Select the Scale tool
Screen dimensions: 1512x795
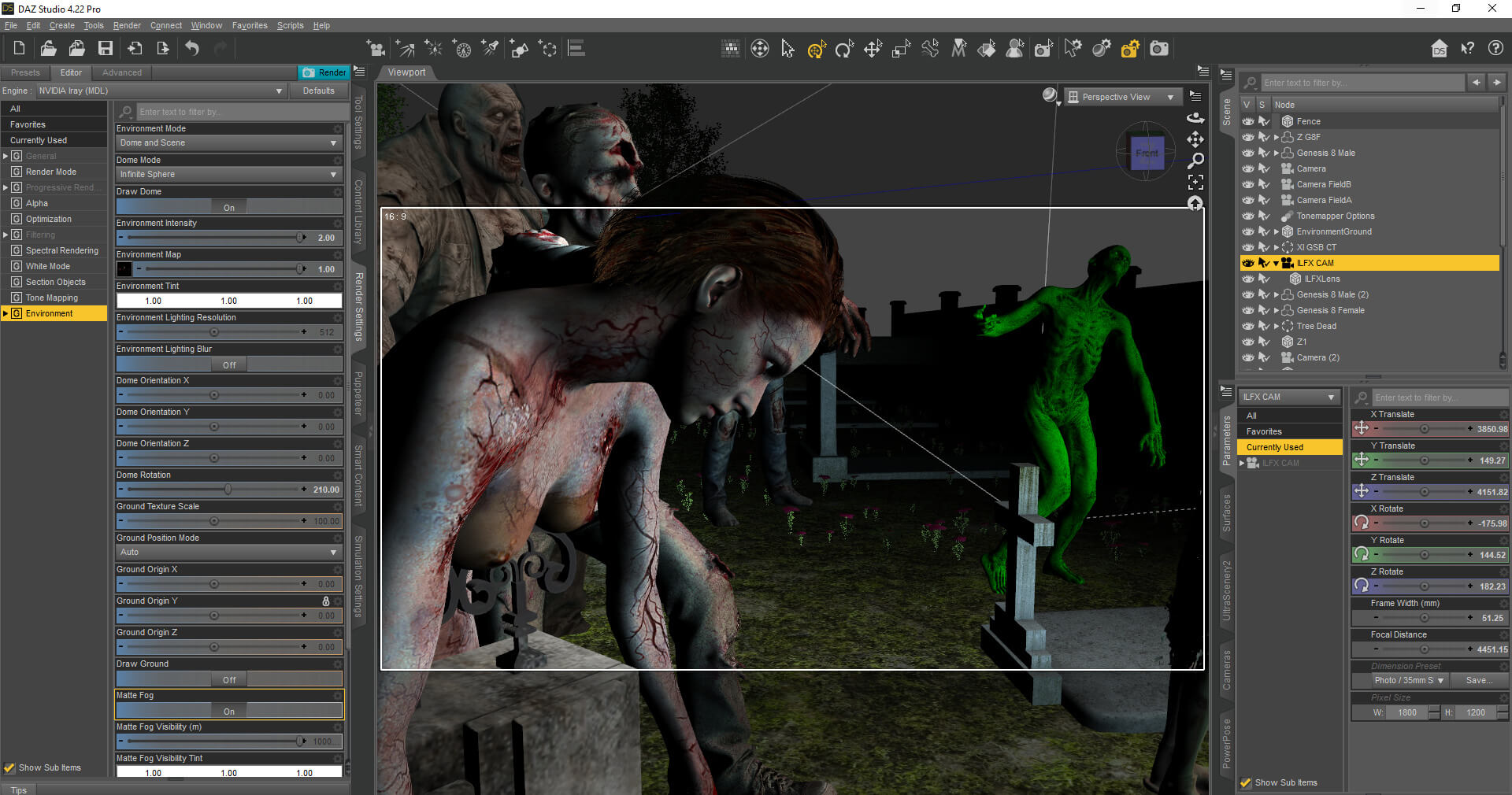(902, 49)
